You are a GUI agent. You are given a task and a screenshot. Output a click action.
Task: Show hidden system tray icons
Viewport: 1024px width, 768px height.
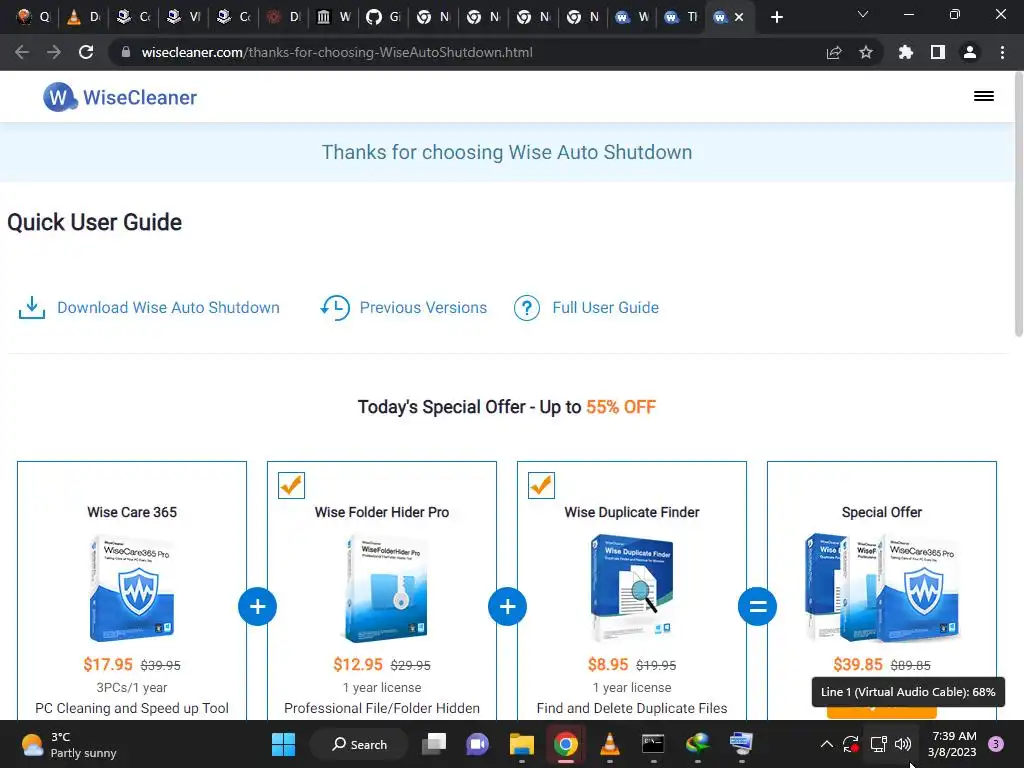[826, 744]
